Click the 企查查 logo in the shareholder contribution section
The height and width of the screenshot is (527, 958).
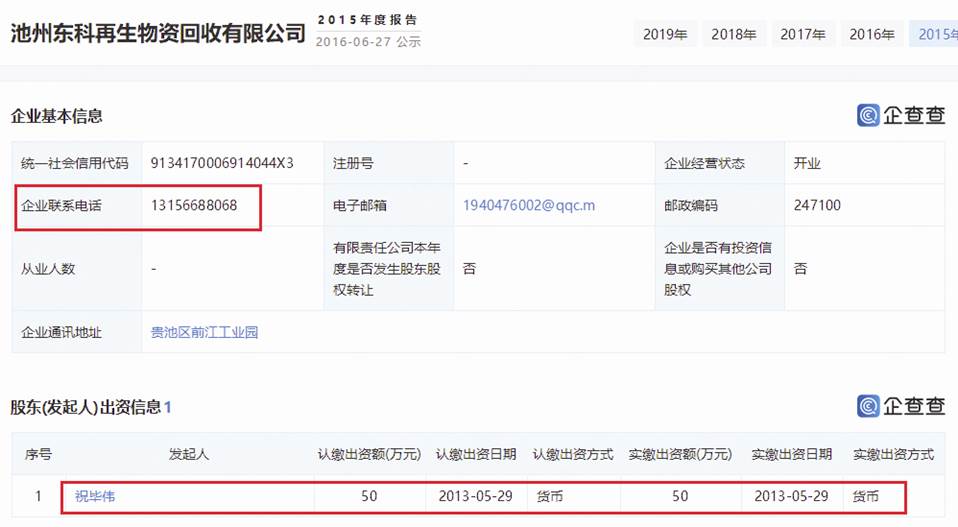point(901,405)
